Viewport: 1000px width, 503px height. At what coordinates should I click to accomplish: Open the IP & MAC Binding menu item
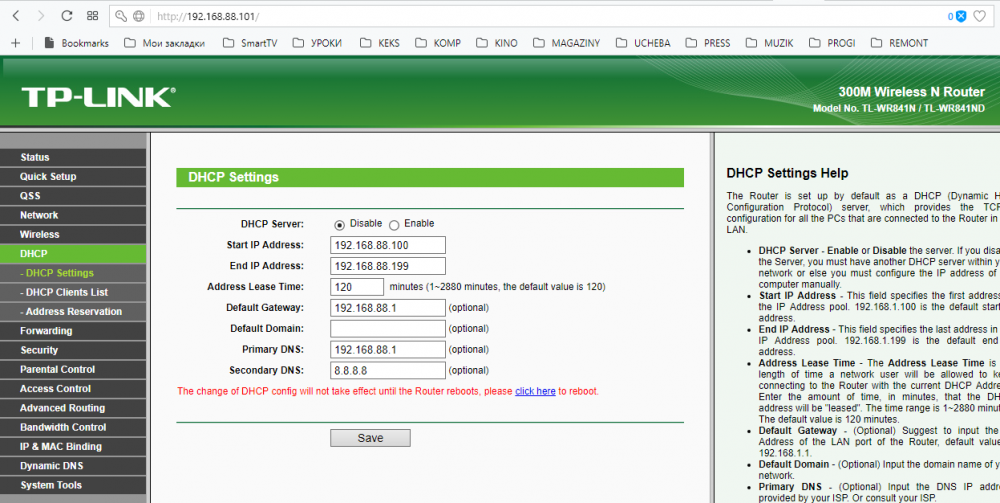click(x=73, y=446)
